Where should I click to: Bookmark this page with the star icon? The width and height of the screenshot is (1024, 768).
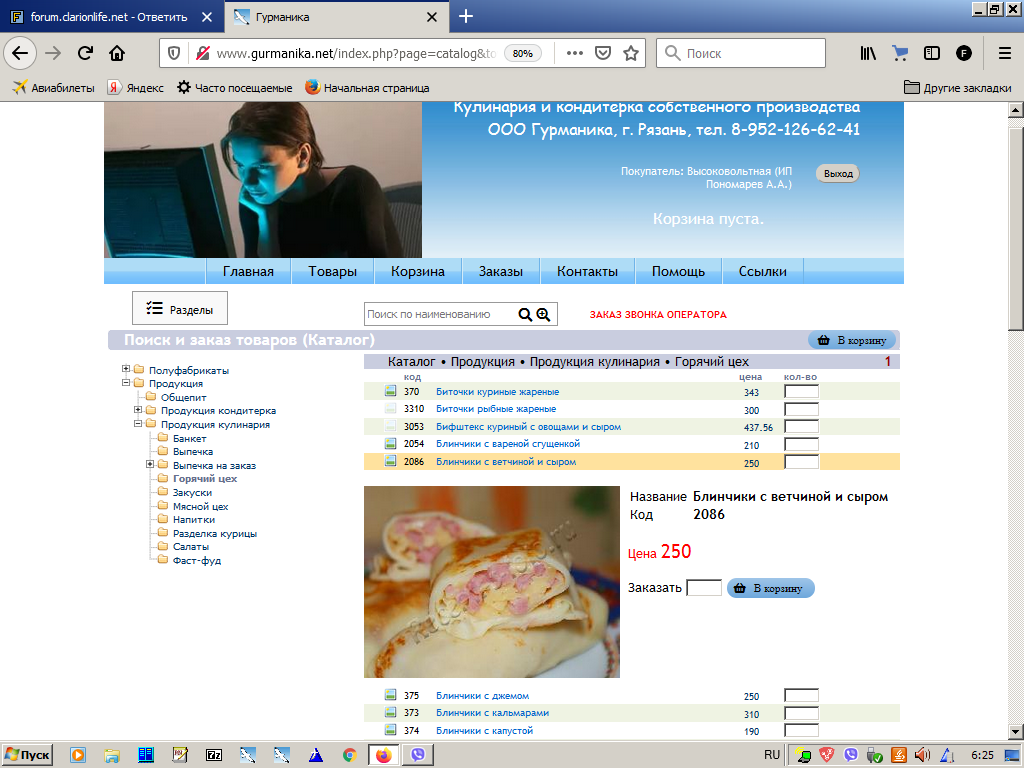[631, 53]
